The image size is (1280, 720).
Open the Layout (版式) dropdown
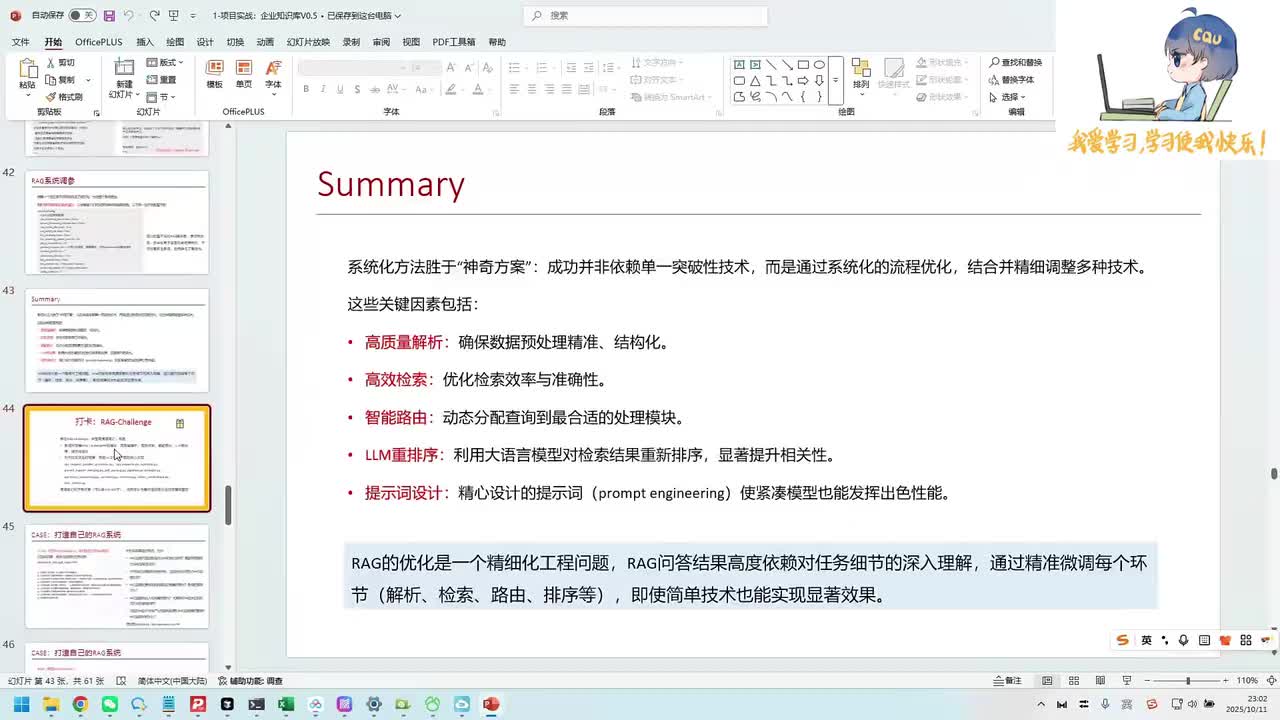[x=164, y=62]
